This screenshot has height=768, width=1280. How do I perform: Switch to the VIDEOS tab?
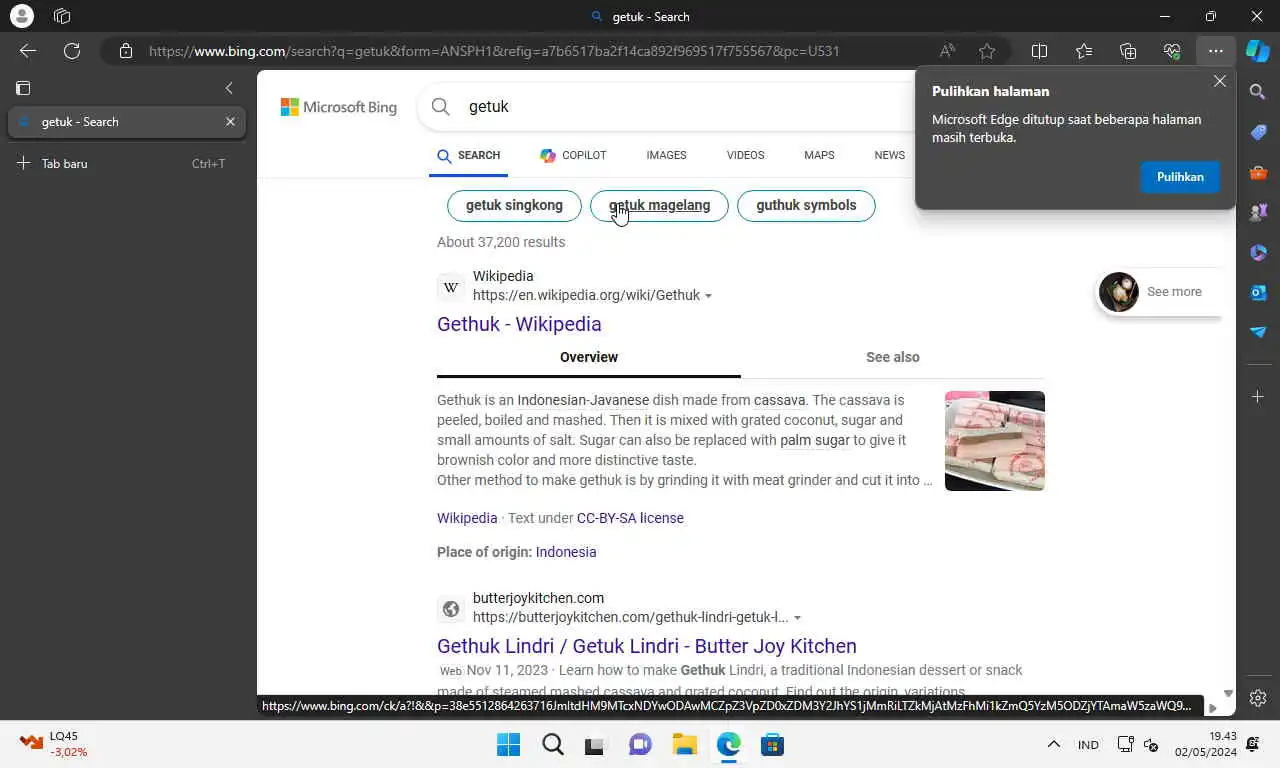[x=745, y=155]
